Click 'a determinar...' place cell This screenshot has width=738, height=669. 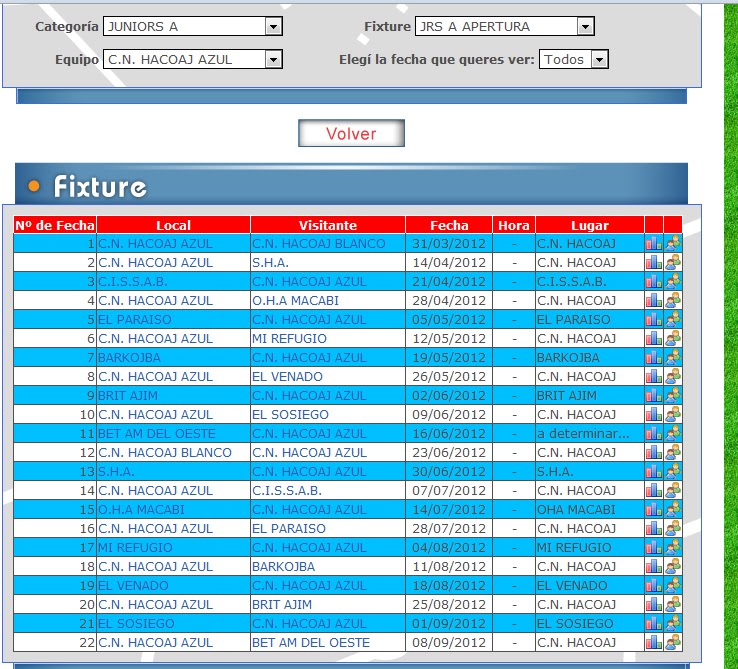click(x=590, y=433)
